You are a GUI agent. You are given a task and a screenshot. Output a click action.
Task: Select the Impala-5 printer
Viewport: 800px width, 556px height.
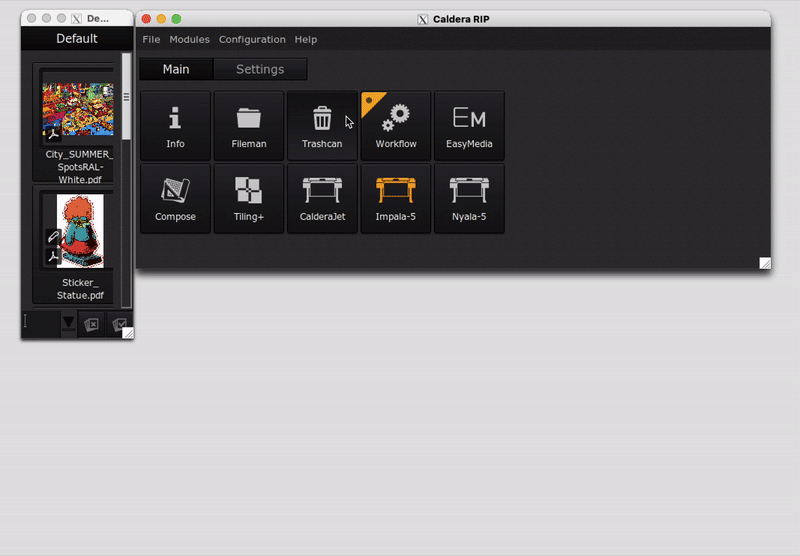396,199
